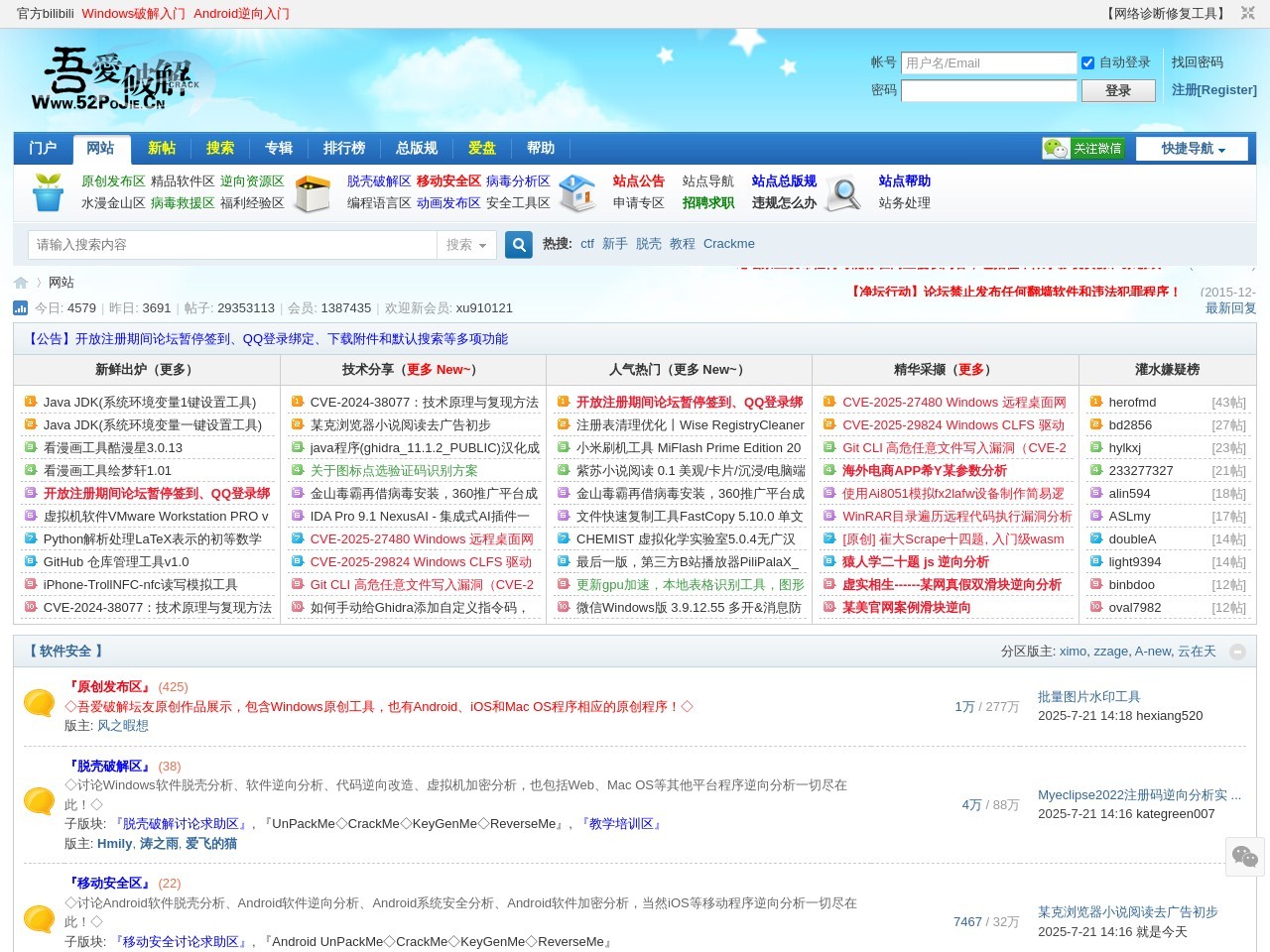Click the blue search magnifier button
Viewport: 1270px width, 952px height.
(x=519, y=245)
